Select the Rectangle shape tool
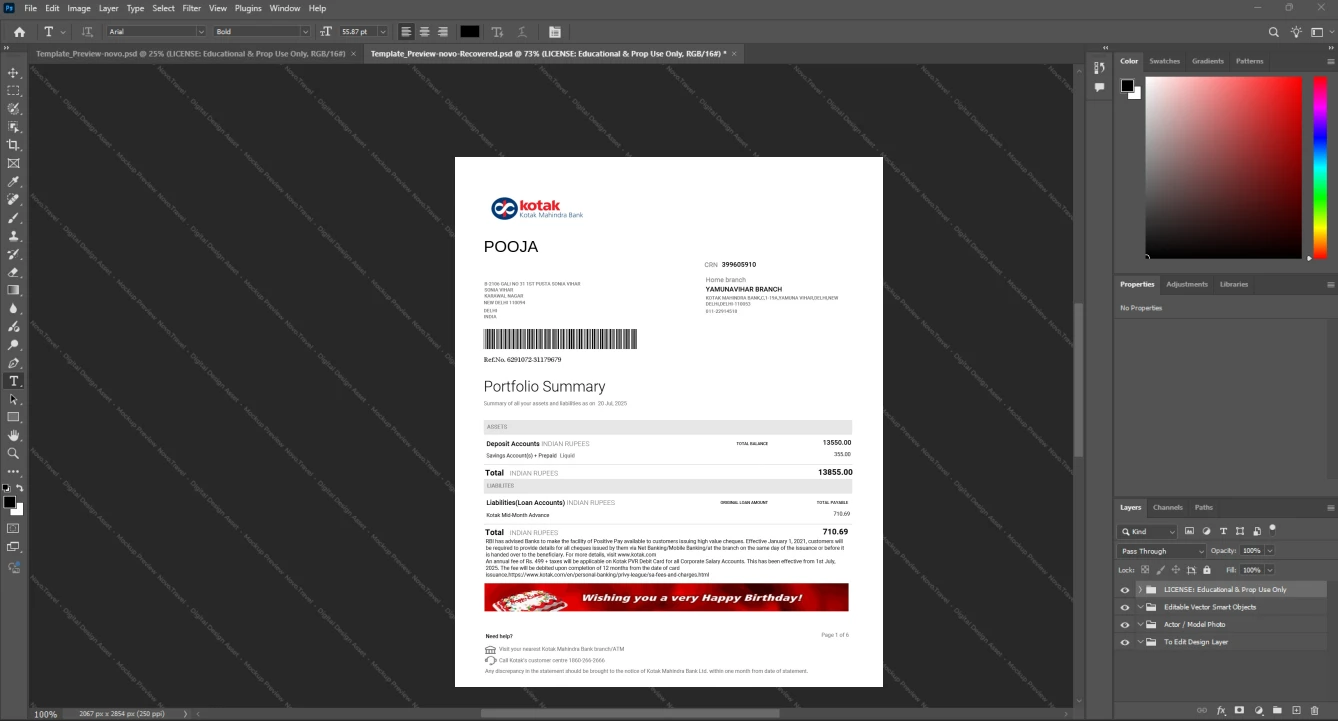 [x=14, y=417]
